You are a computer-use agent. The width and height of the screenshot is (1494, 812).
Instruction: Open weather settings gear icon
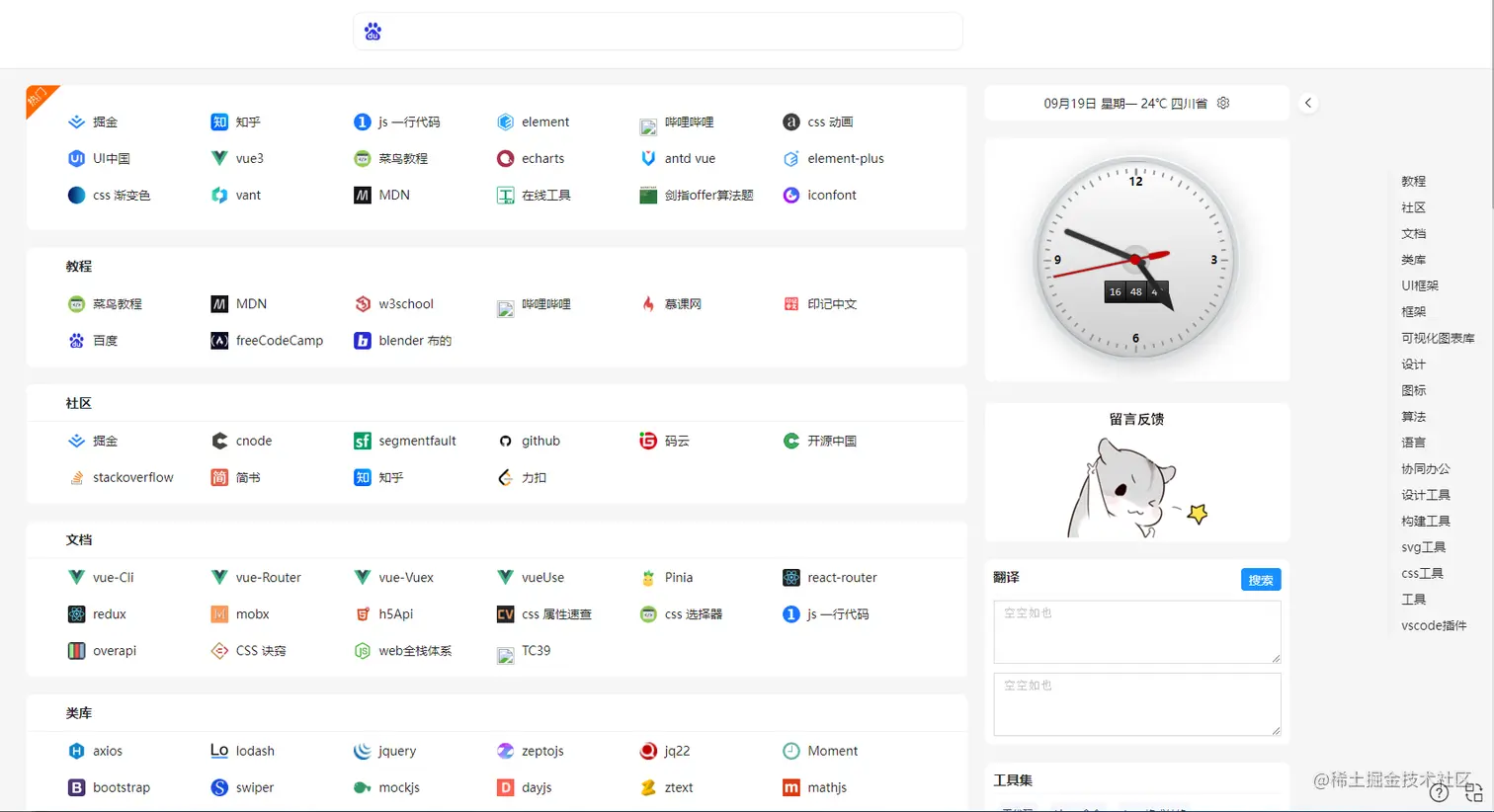click(1223, 103)
